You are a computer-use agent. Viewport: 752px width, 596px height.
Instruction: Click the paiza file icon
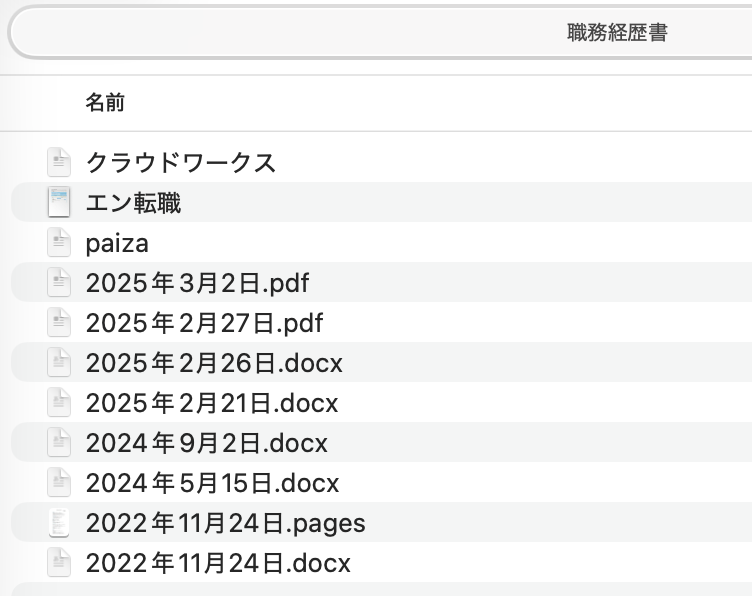click(60, 242)
